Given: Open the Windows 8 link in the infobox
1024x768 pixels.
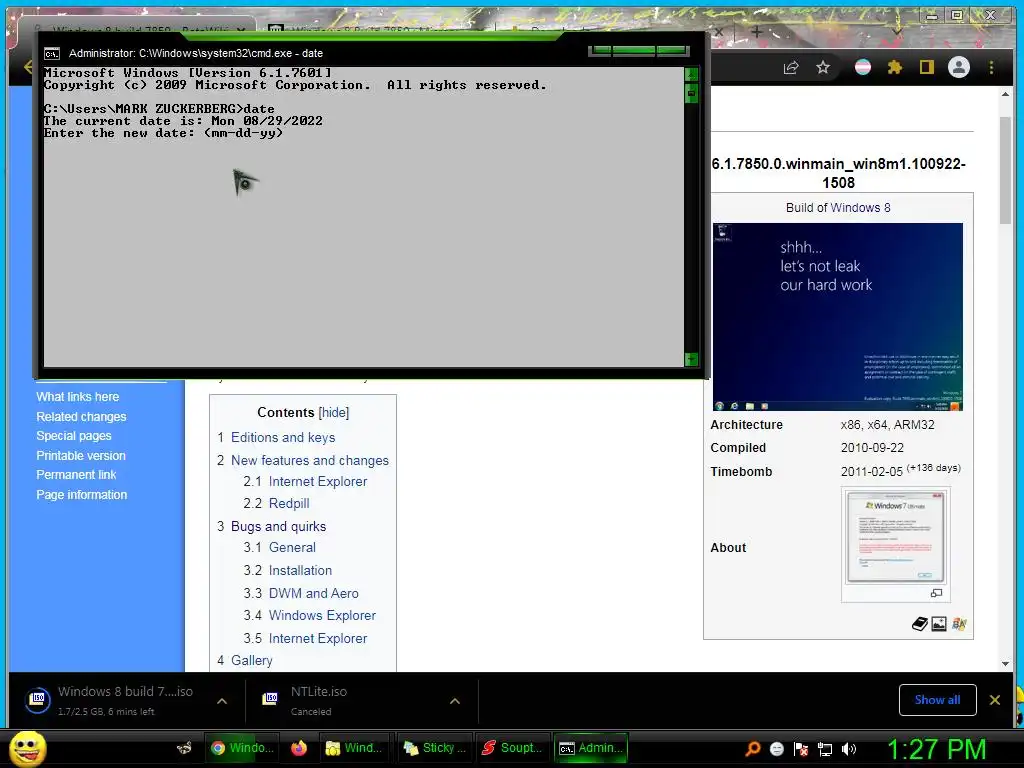Looking at the screenshot, I should [x=860, y=208].
